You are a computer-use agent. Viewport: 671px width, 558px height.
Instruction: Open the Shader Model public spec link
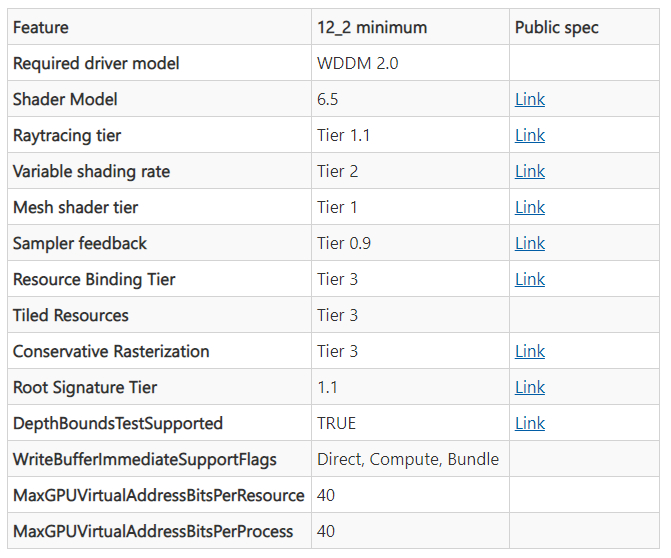(x=530, y=100)
